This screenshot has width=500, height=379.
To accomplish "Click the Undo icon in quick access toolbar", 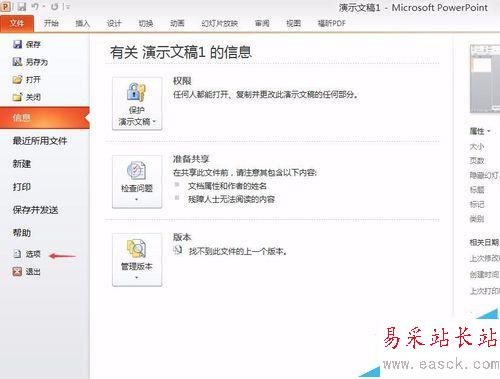I will pos(35,6).
